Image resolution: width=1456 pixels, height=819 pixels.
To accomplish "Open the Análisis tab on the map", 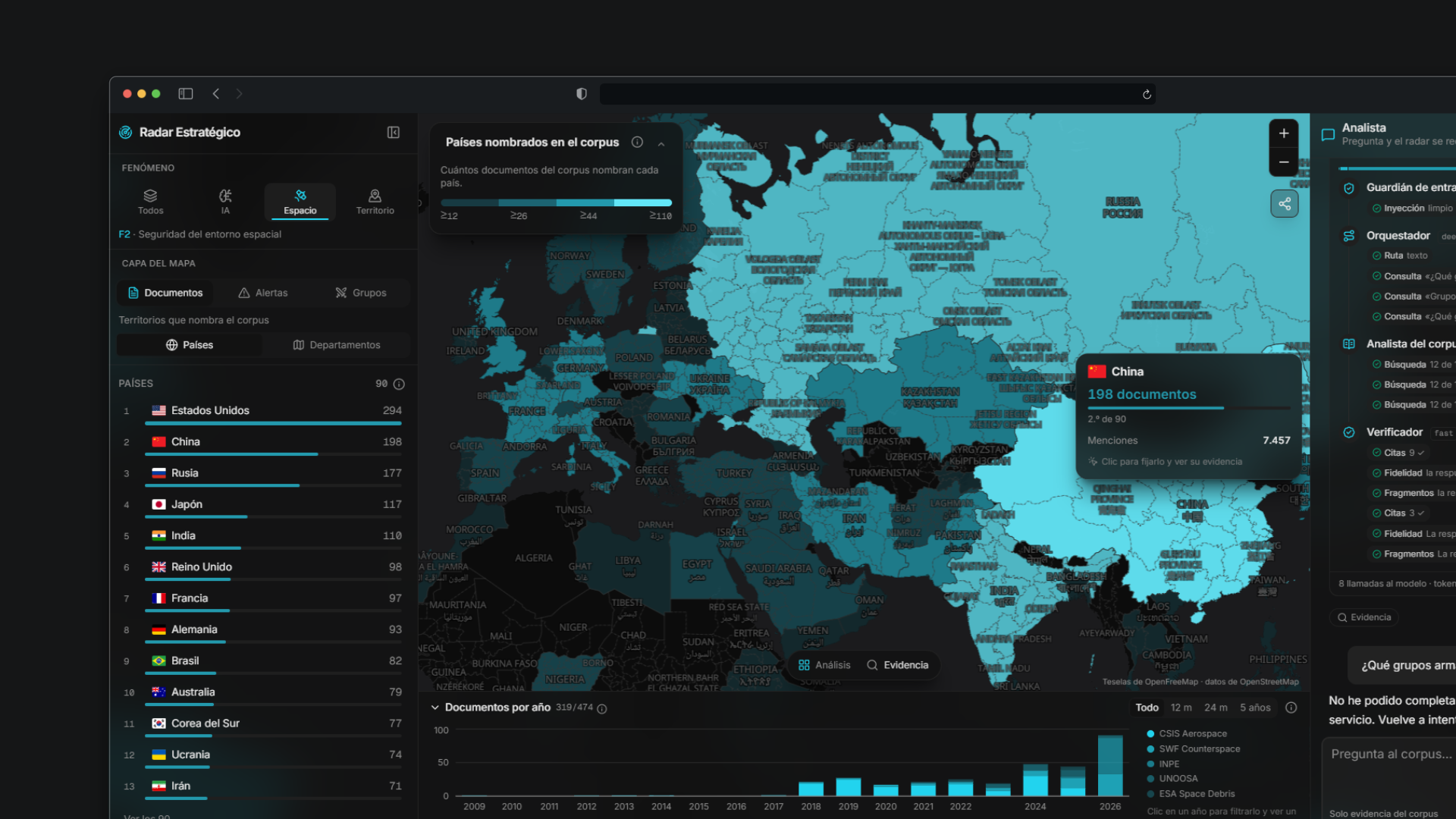I will pyautogui.click(x=824, y=665).
